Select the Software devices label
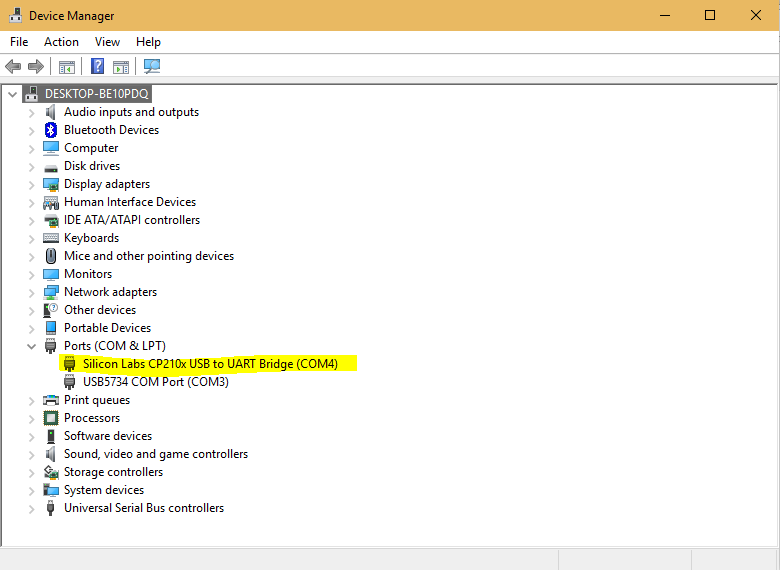This screenshot has height=570, width=780. 108,436
